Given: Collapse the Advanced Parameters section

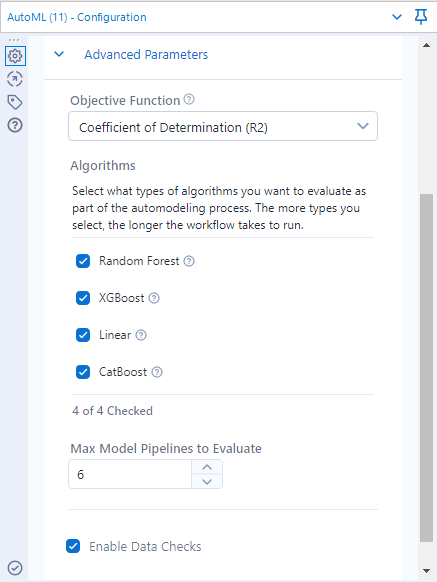Looking at the screenshot, I should [59, 54].
